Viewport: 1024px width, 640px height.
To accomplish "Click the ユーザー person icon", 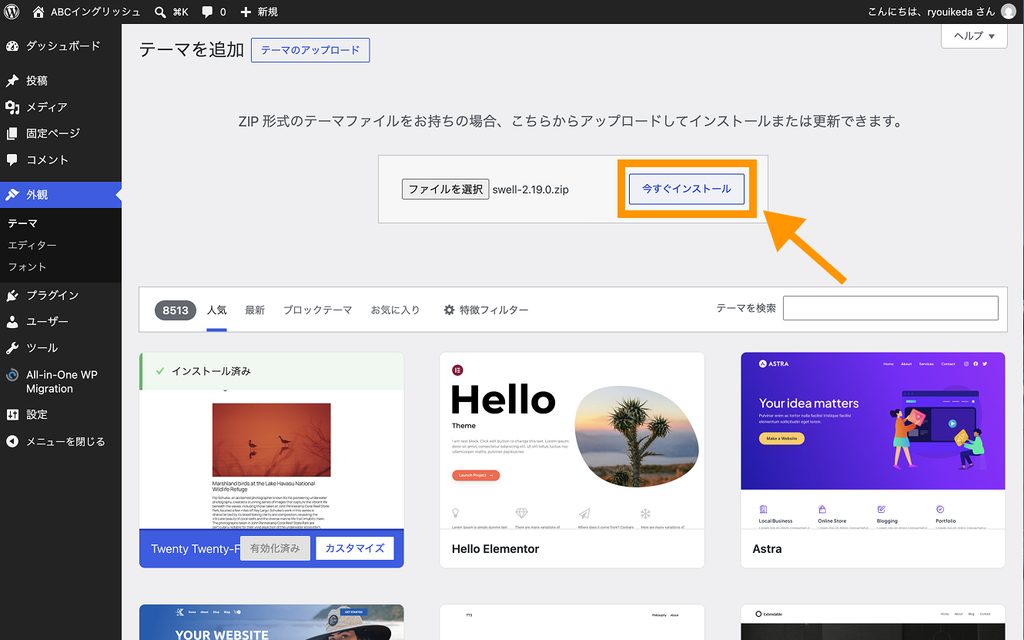I will [12, 321].
